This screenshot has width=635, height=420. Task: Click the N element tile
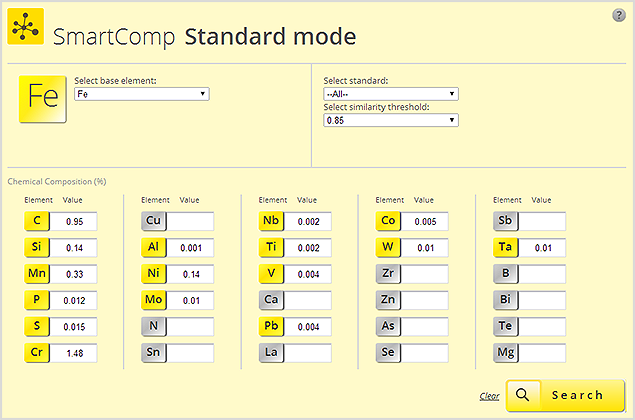[x=153, y=326]
